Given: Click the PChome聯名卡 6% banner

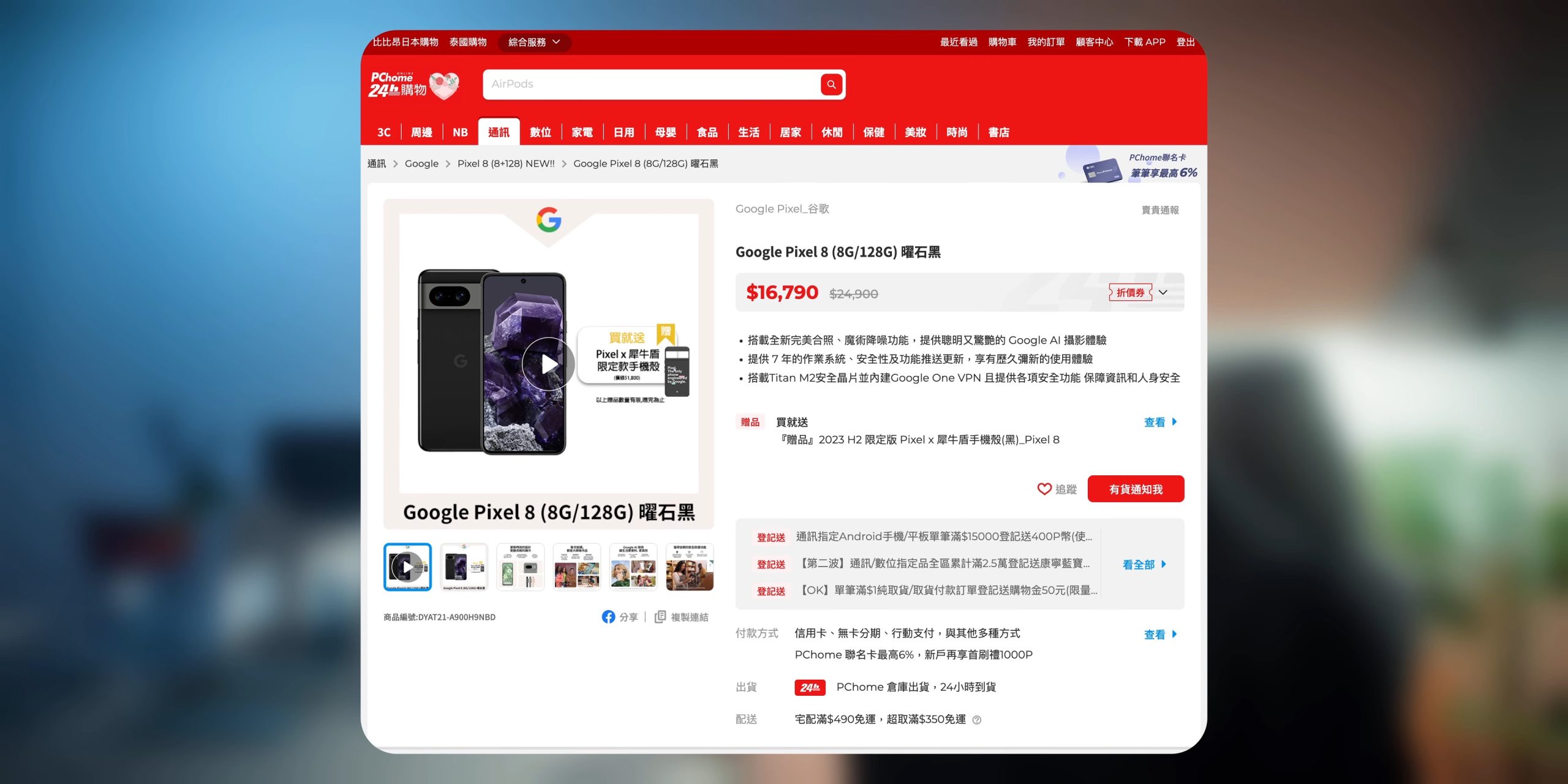Looking at the screenshot, I should 1128,165.
